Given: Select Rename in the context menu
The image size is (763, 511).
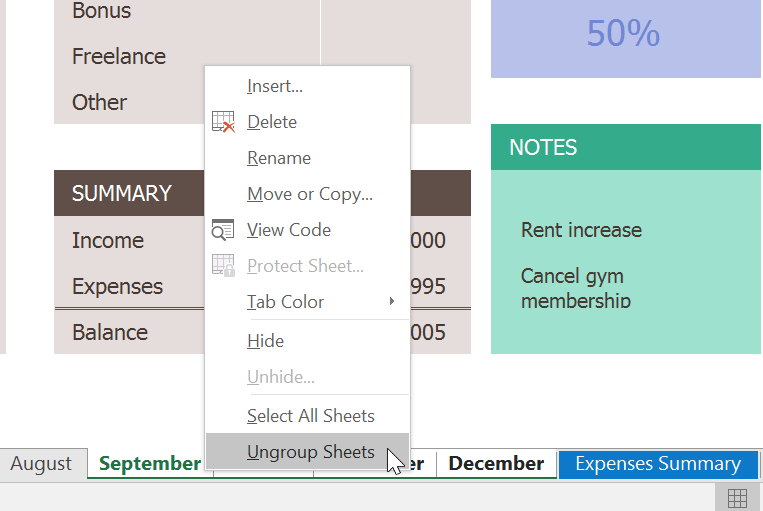Looking at the screenshot, I should click(x=279, y=158).
